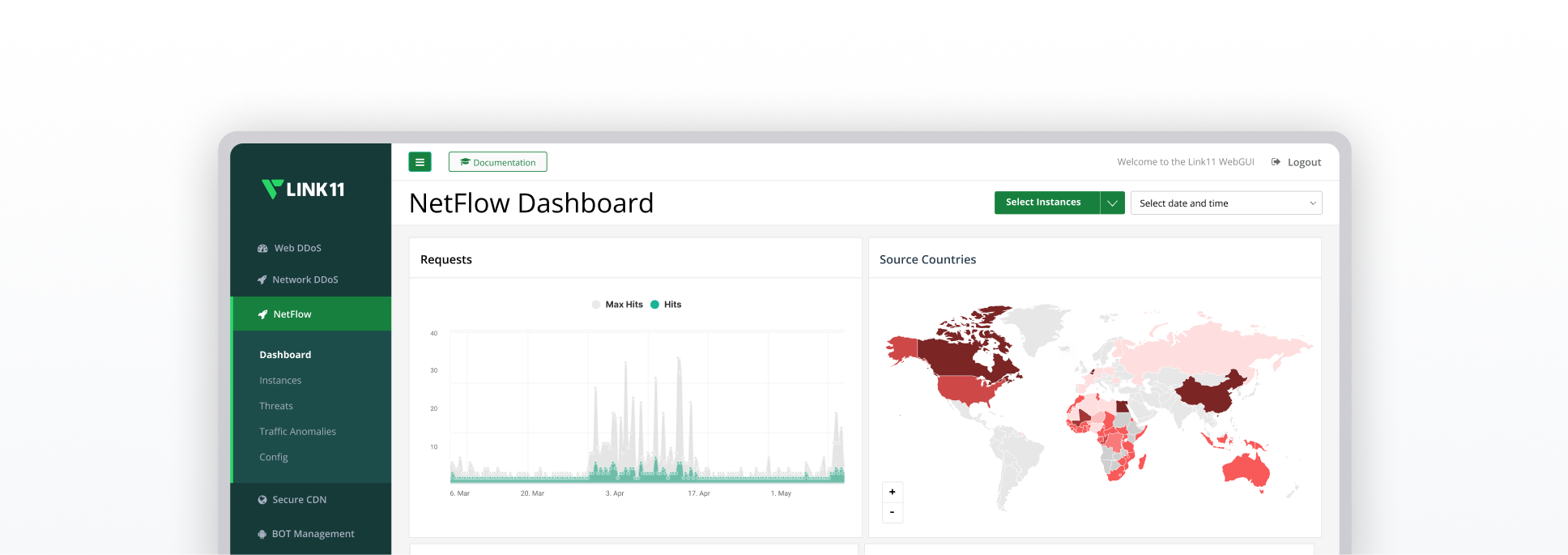Click the 17. Apr x-axis label
The height and width of the screenshot is (555, 1568).
[699, 493]
